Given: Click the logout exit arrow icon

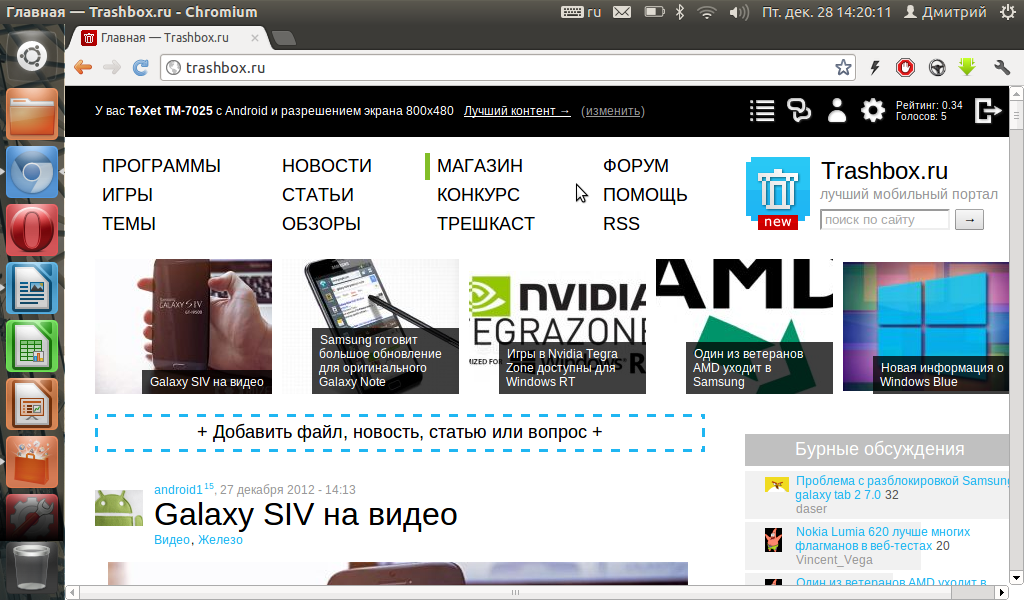Looking at the screenshot, I should (988, 110).
